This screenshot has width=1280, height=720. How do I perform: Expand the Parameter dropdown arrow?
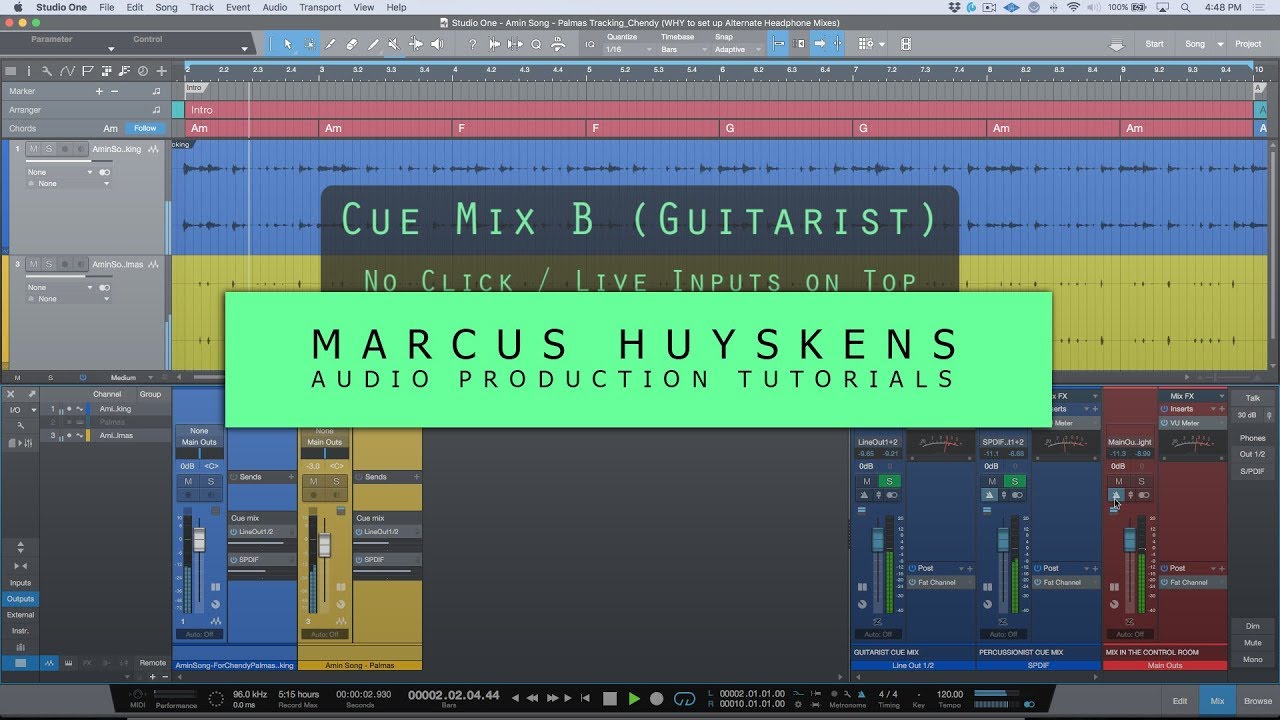tap(111, 49)
